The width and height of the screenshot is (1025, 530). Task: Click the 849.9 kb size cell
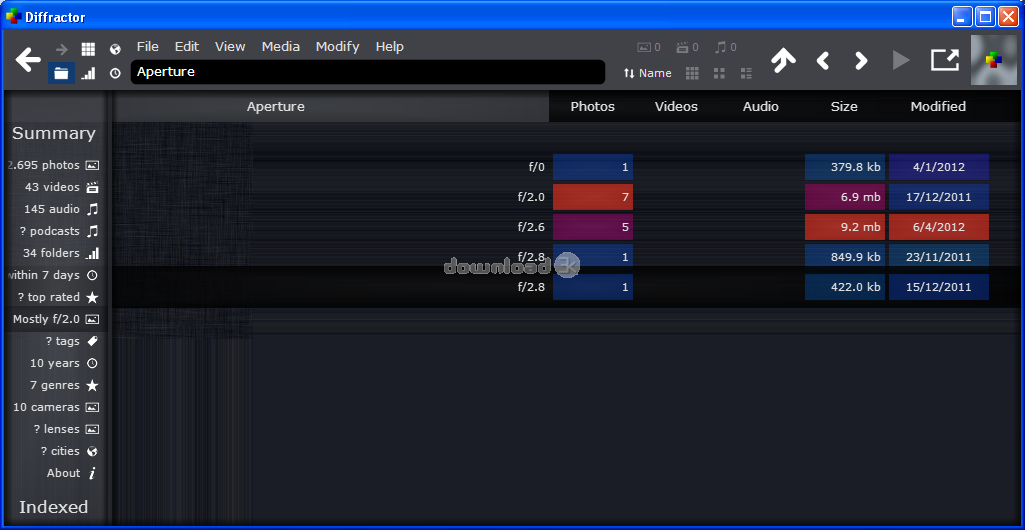pos(845,257)
